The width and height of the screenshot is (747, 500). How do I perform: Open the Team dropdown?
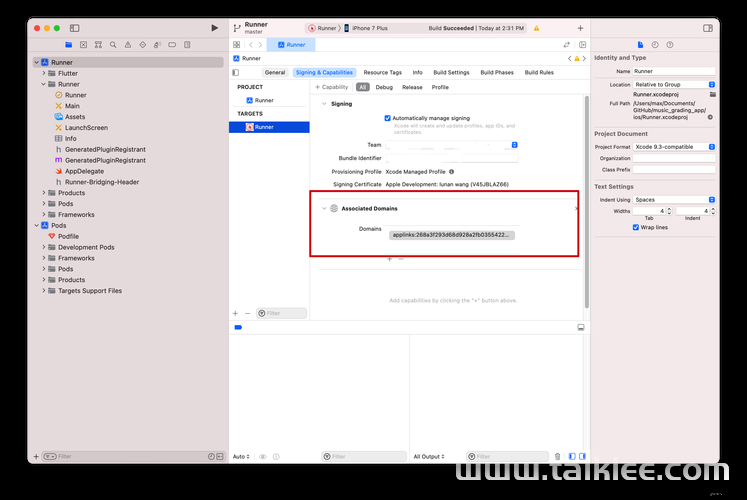click(452, 145)
